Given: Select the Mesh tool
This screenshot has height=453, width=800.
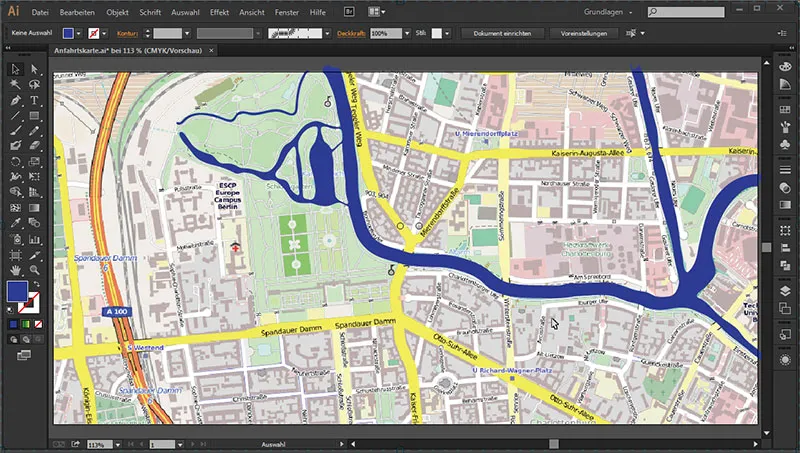Looking at the screenshot, I should 15,208.
